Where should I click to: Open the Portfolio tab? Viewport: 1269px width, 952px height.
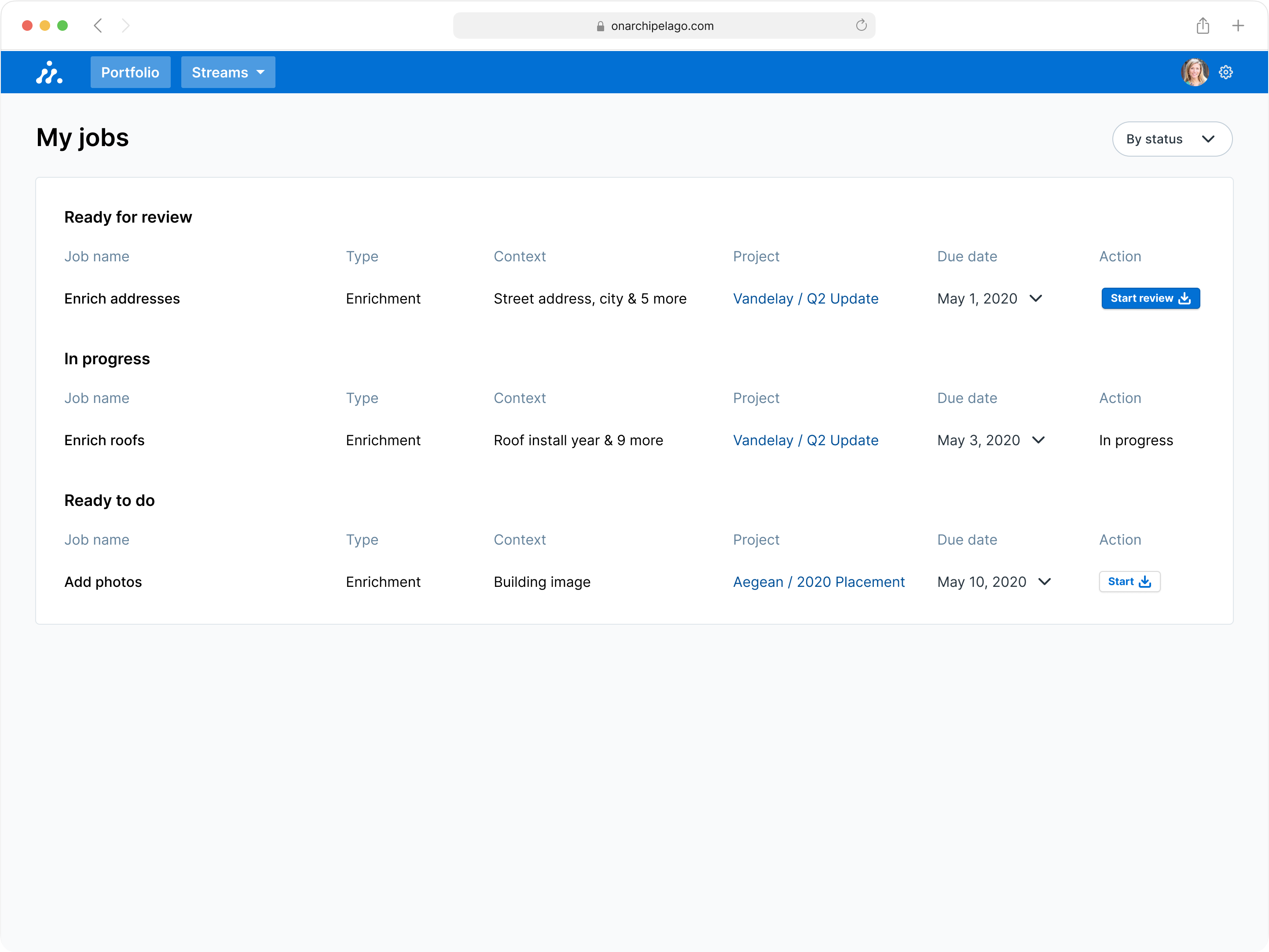[x=130, y=72]
